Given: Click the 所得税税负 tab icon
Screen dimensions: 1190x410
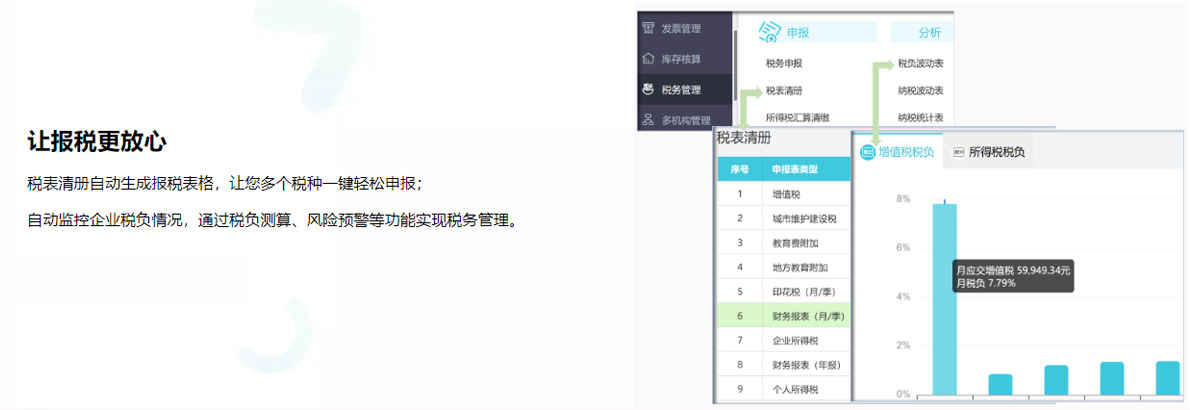Looking at the screenshot, I should 958,152.
